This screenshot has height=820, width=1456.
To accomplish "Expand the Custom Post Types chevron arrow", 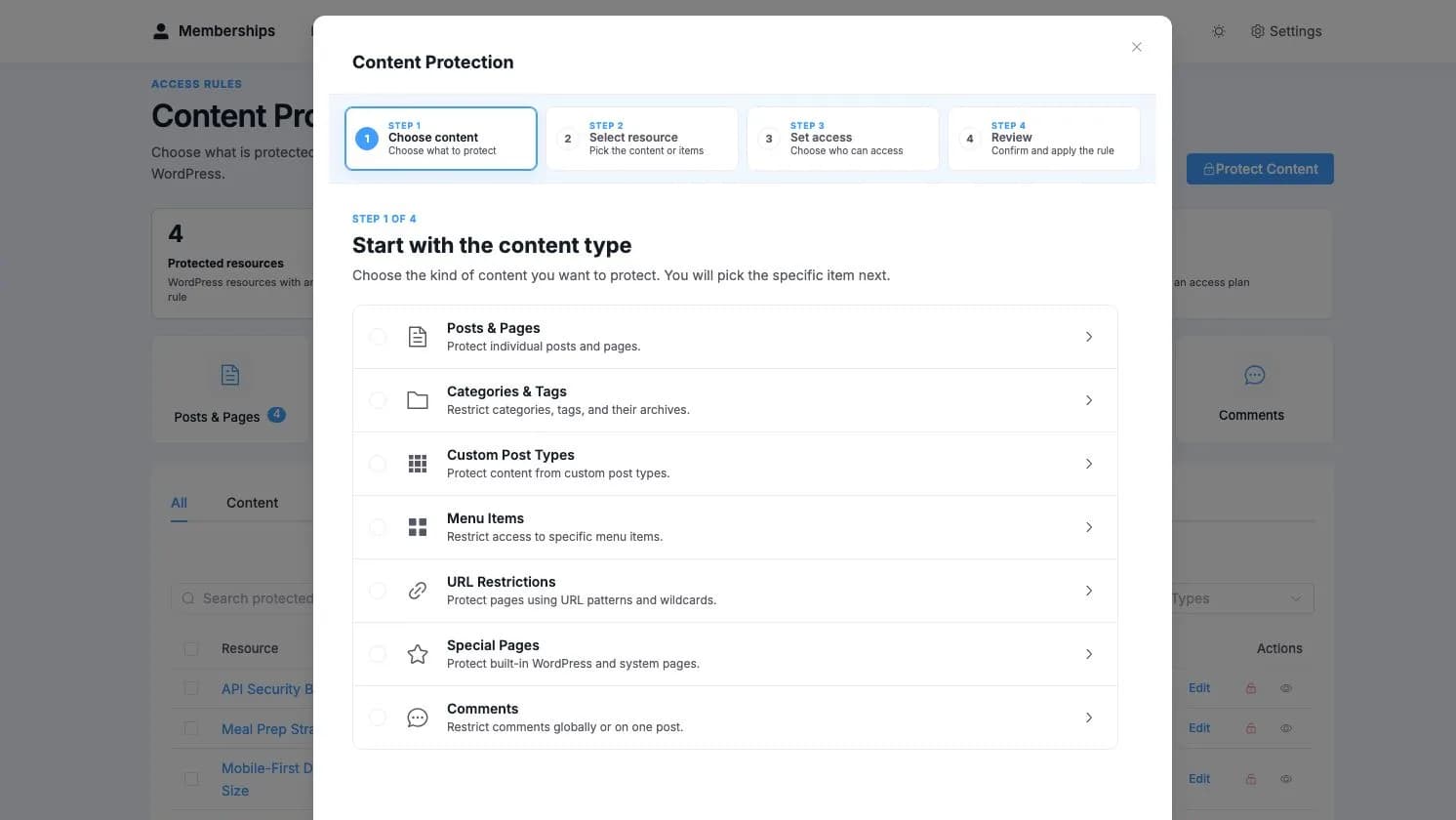I will click(1089, 464).
